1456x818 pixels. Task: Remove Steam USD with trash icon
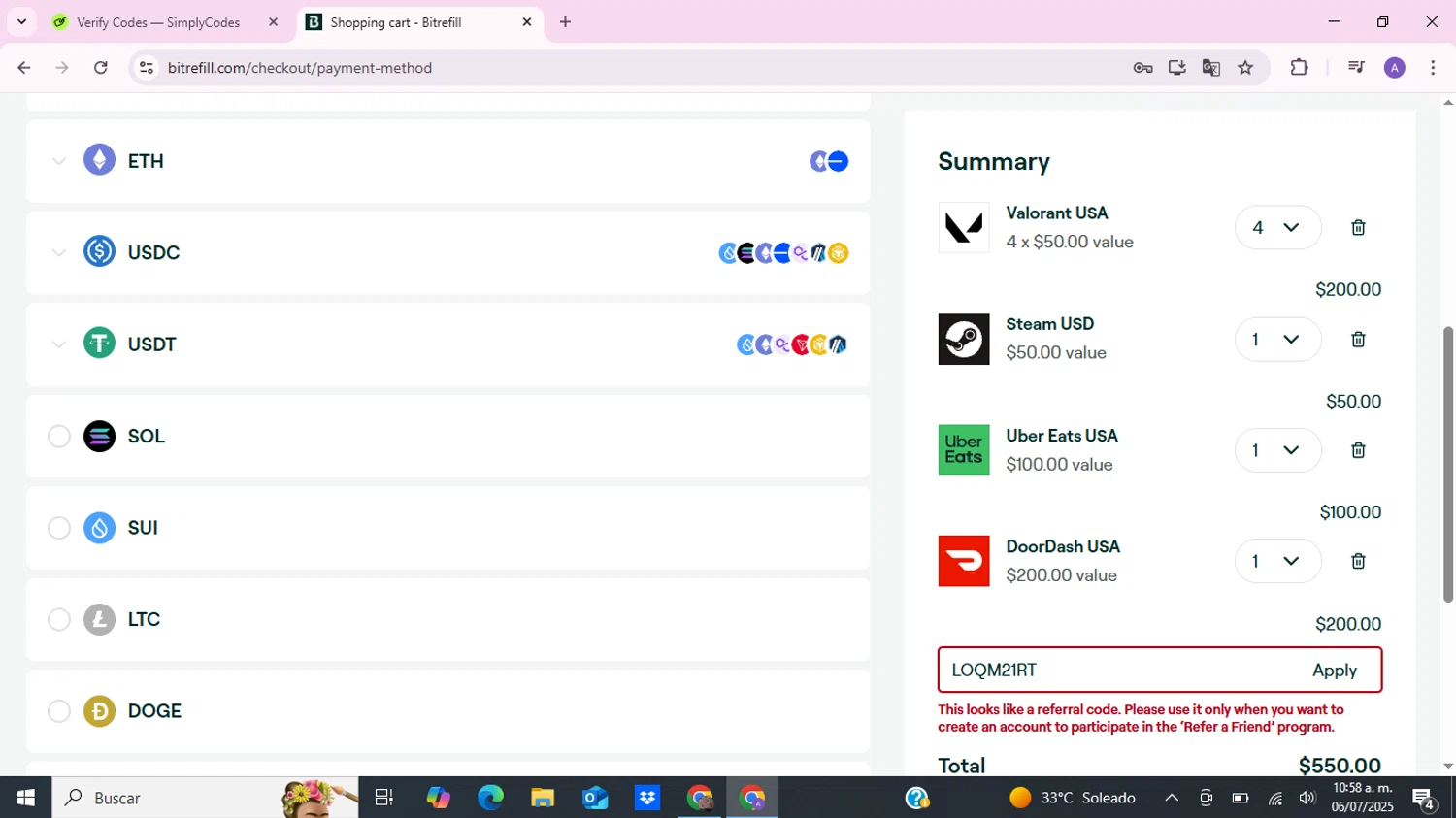pyautogui.click(x=1358, y=340)
